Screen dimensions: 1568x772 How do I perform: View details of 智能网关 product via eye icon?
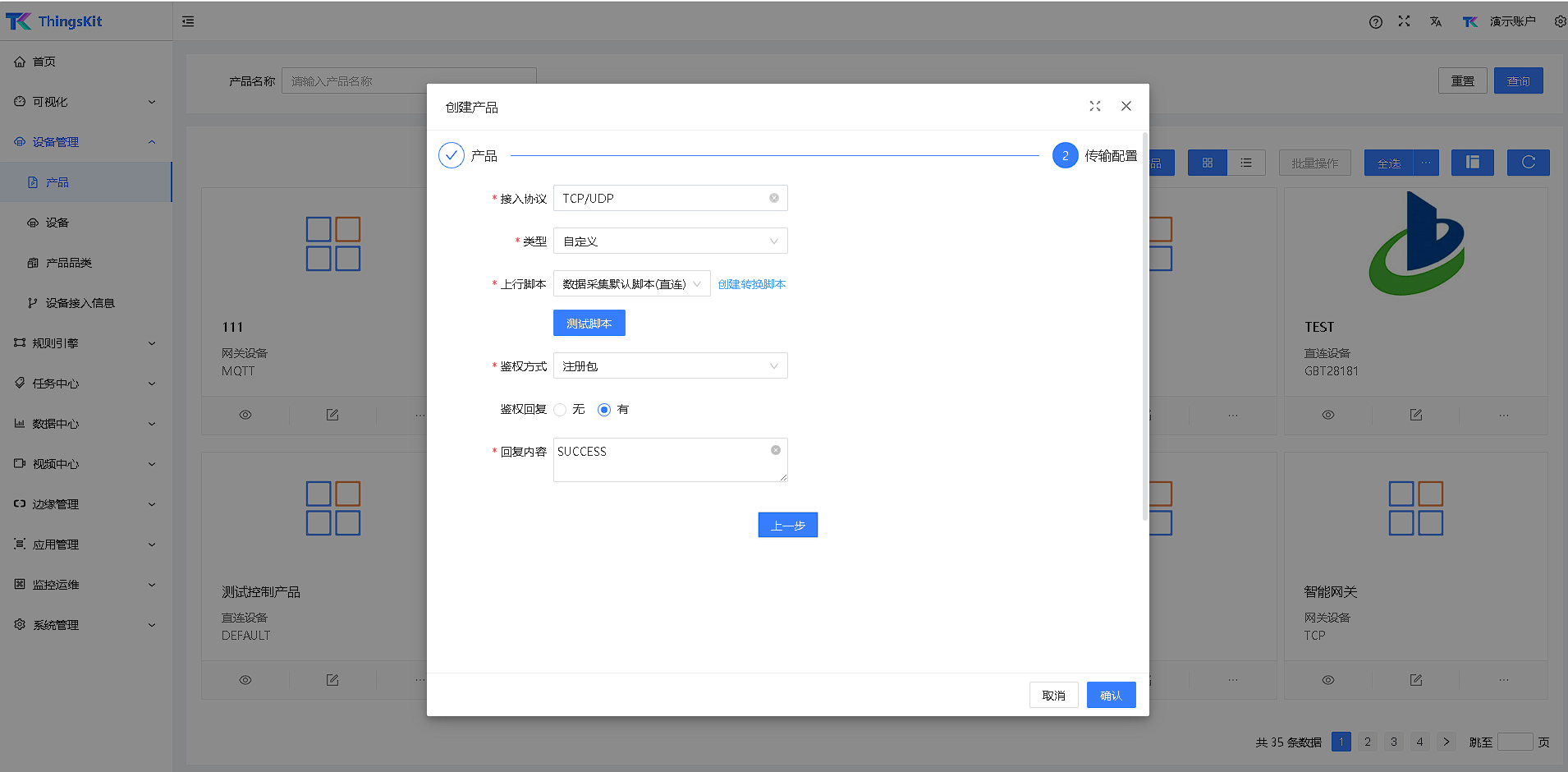pos(1327,680)
